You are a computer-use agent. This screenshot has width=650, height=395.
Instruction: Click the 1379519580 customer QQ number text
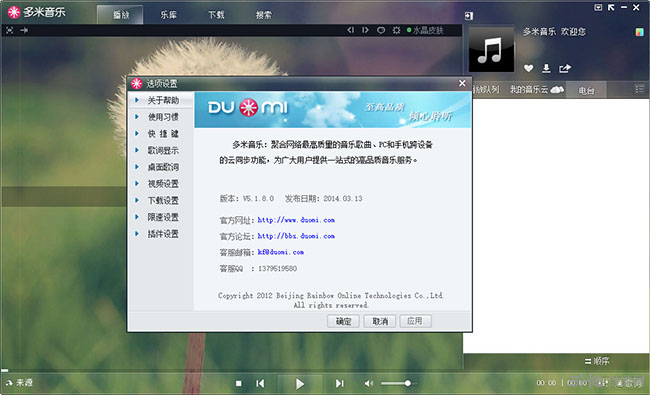(277, 269)
